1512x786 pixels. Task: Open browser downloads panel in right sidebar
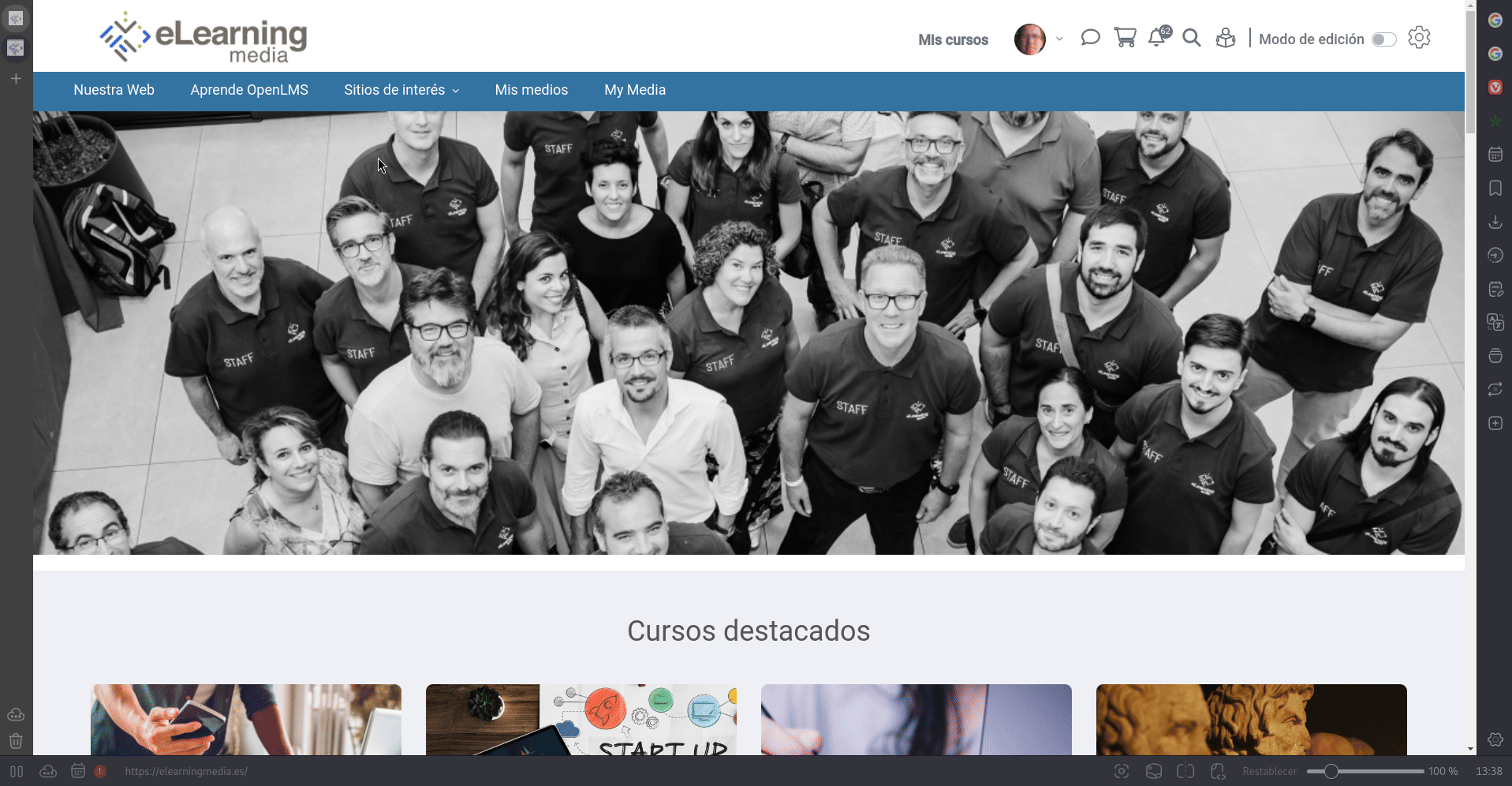[1495, 222]
